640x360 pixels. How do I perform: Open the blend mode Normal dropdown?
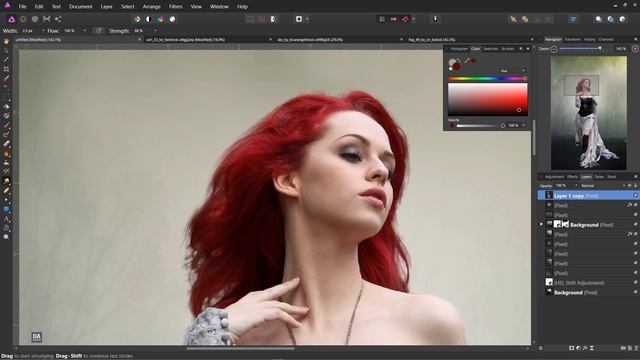pos(602,186)
